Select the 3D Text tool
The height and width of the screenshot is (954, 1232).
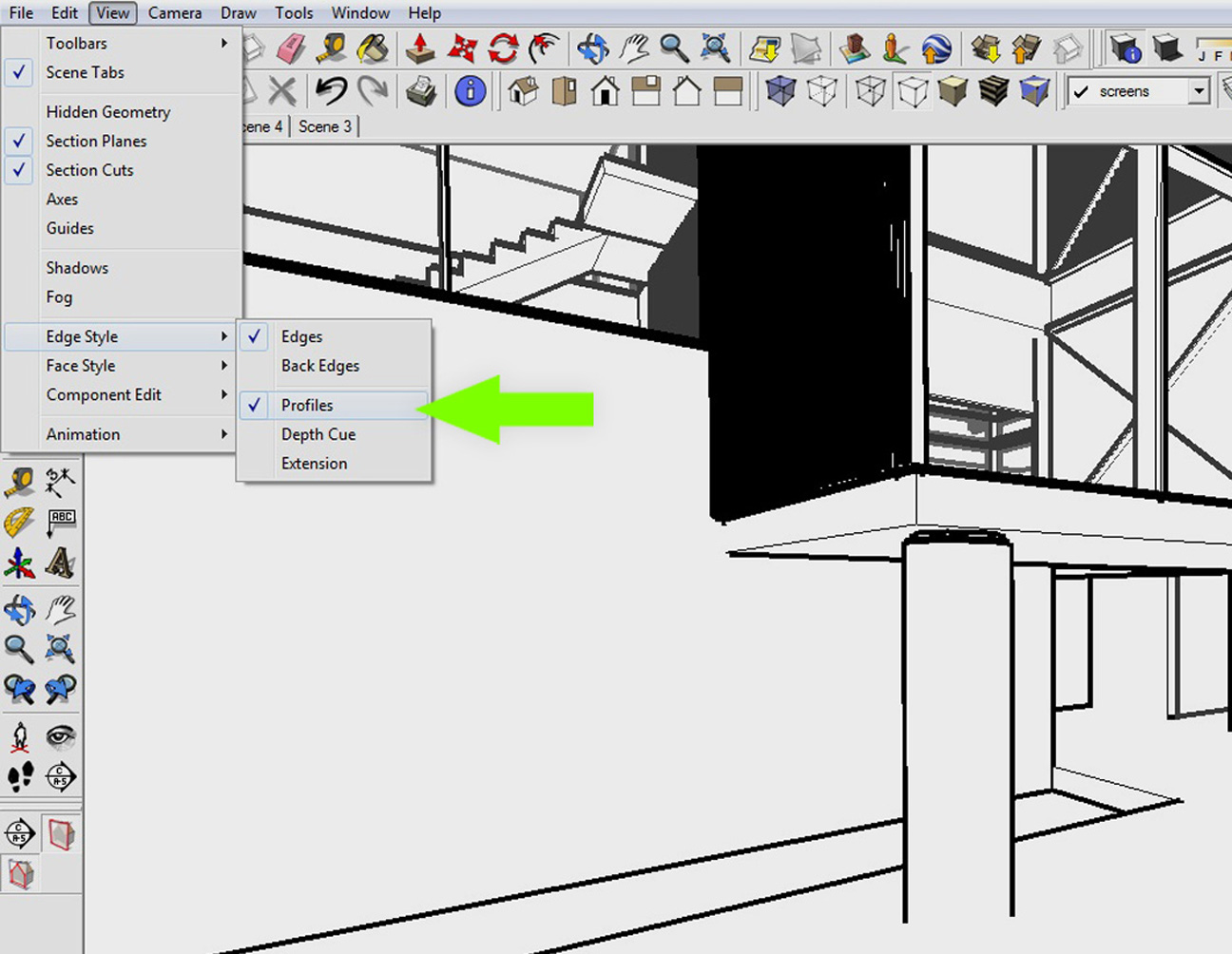[61, 563]
